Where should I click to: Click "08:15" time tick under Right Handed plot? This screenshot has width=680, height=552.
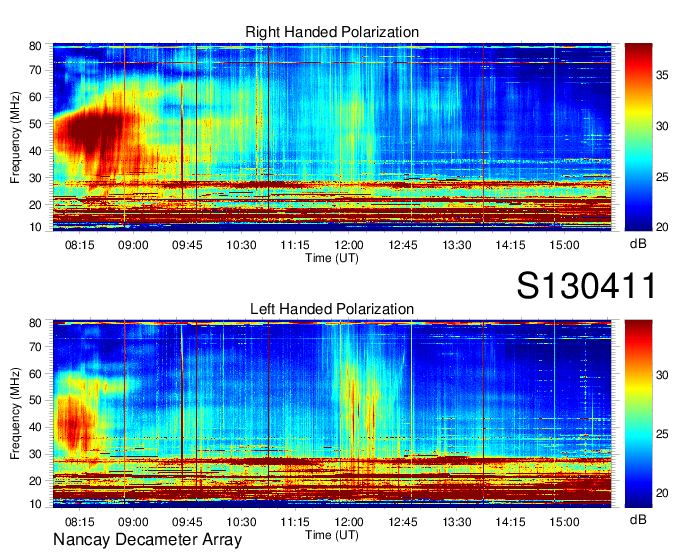79,245
